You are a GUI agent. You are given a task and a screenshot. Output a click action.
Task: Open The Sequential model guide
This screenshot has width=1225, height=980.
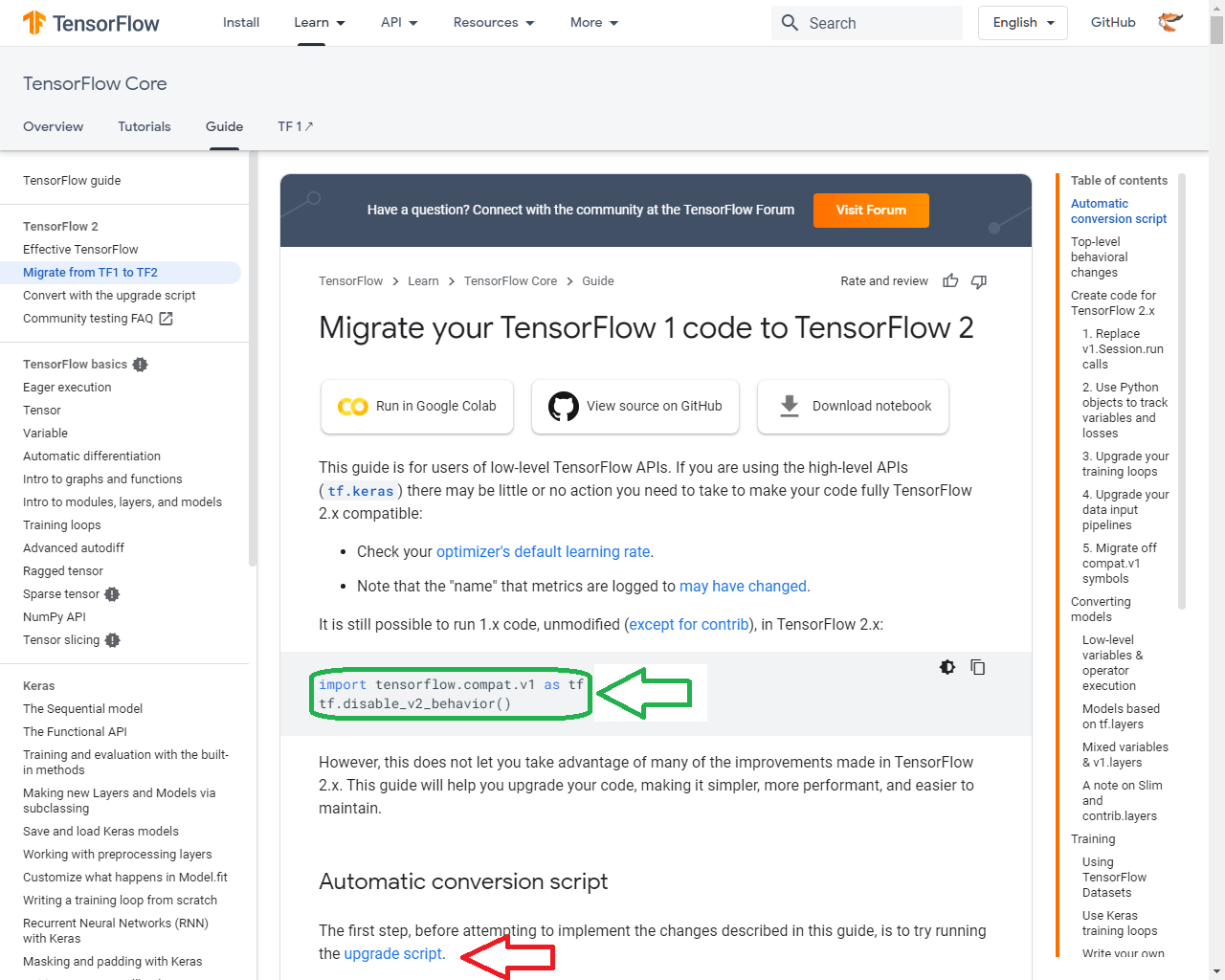[x=82, y=709]
